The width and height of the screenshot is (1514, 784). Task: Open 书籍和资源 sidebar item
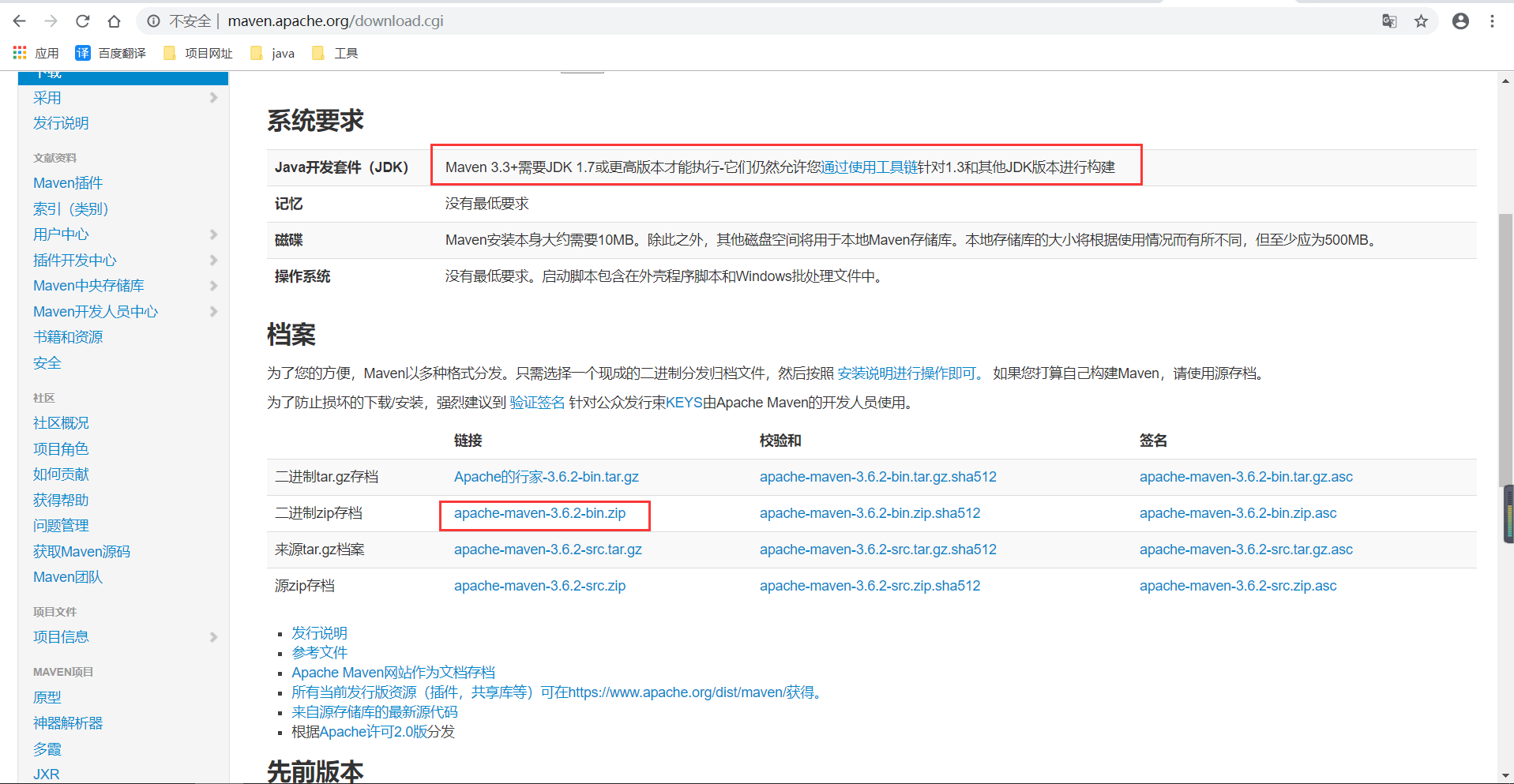tap(68, 337)
